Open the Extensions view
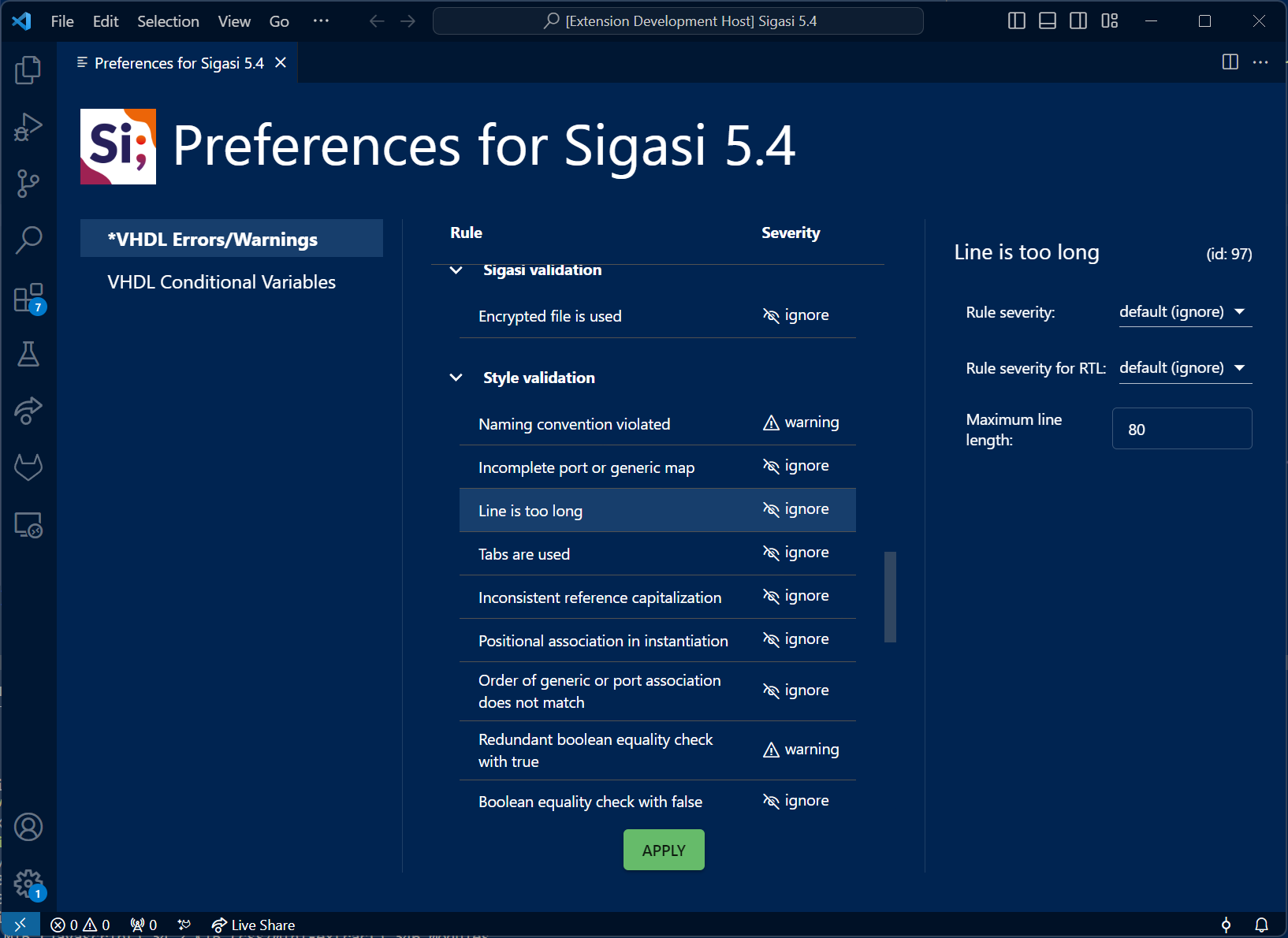 click(x=28, y=298)
